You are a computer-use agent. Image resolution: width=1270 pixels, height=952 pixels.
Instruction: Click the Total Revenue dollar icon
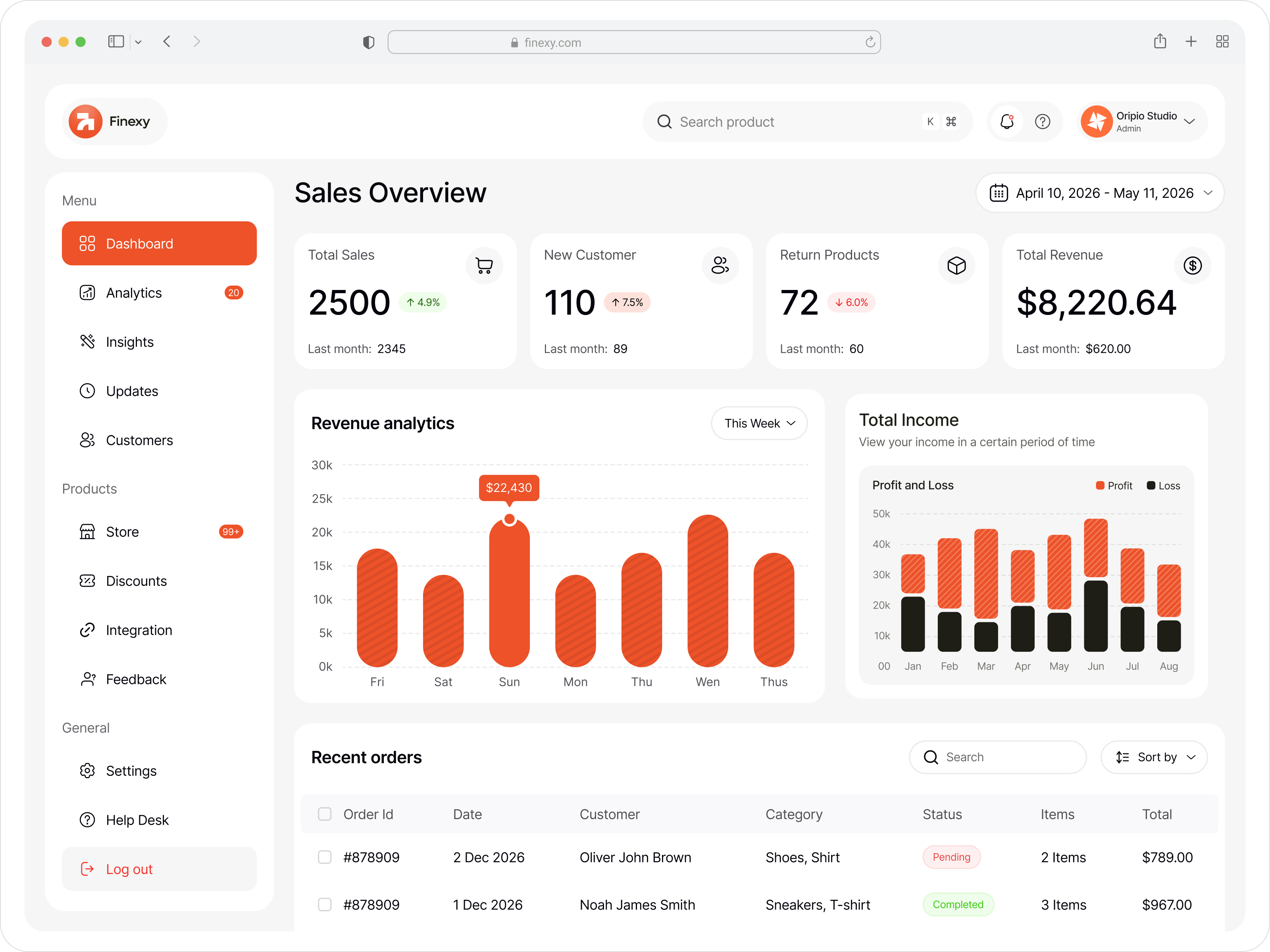(1193, 265)
